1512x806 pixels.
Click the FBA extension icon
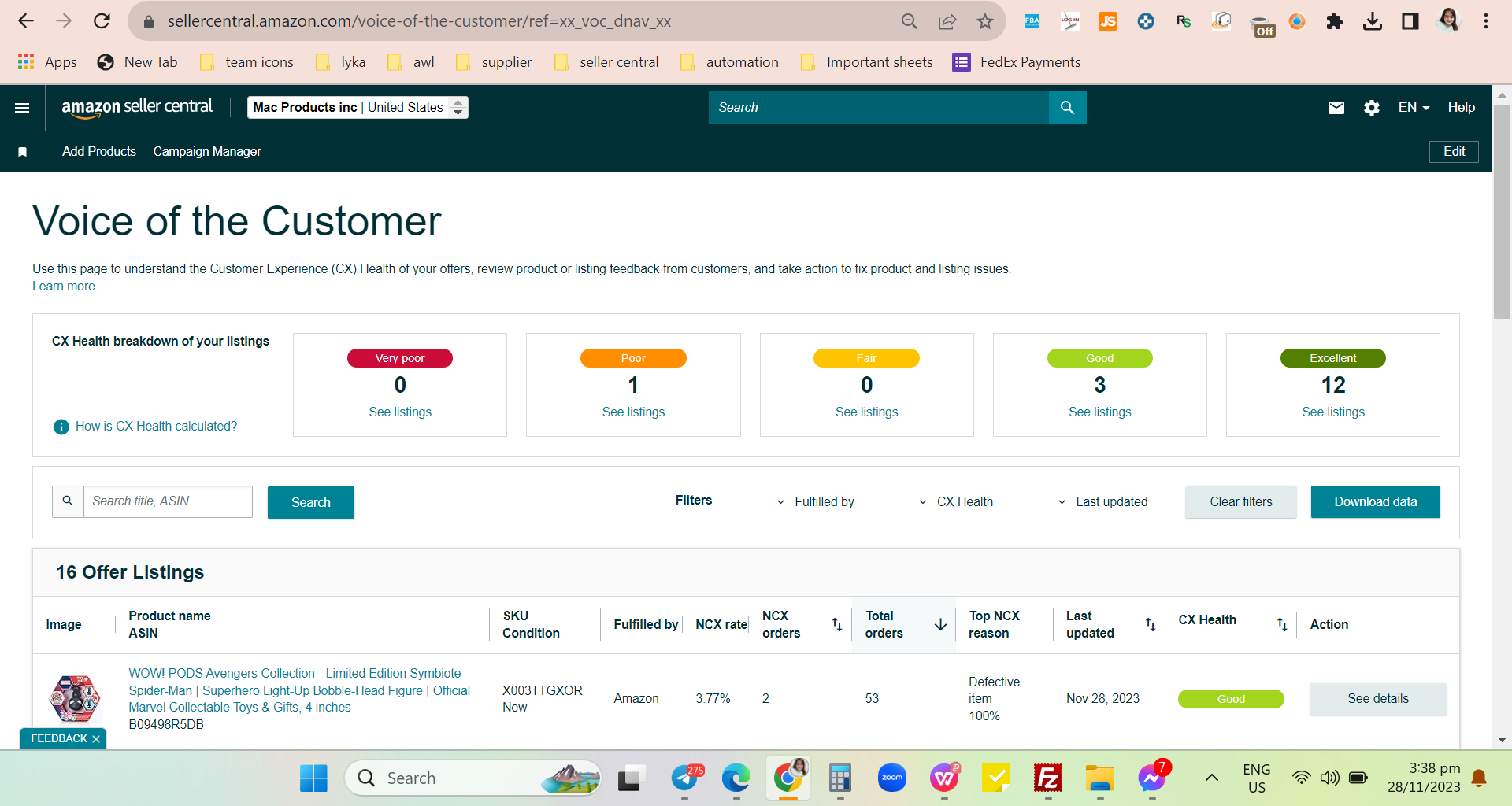[x=1032, y=21]
